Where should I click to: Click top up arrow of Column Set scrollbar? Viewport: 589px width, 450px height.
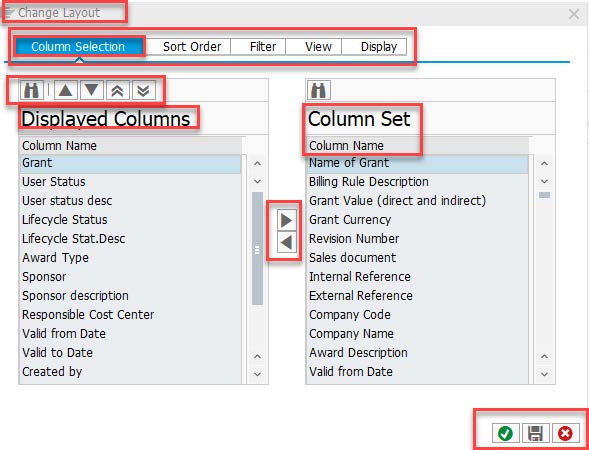click(544, 164)
